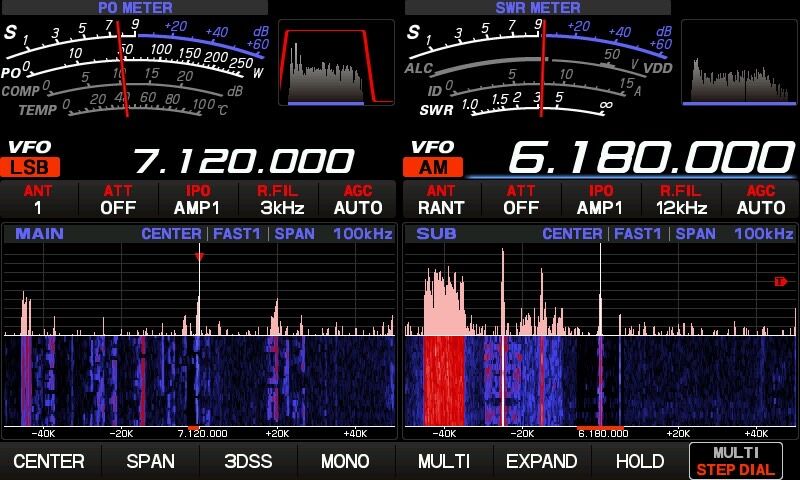Tap the SUB scope label

tap(436, 234)
